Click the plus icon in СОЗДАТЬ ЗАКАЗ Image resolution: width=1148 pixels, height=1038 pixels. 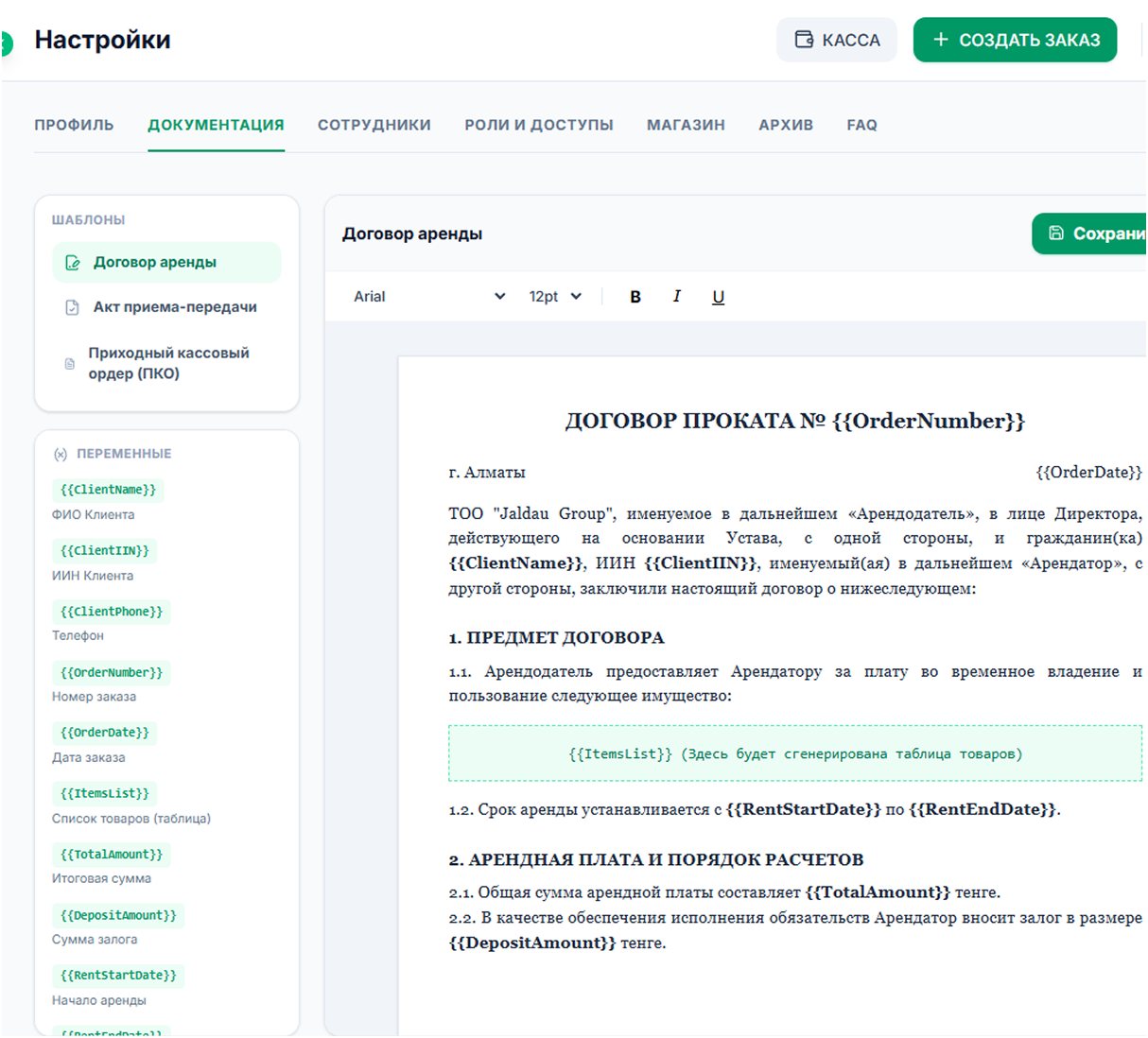[x=941, y=40]
